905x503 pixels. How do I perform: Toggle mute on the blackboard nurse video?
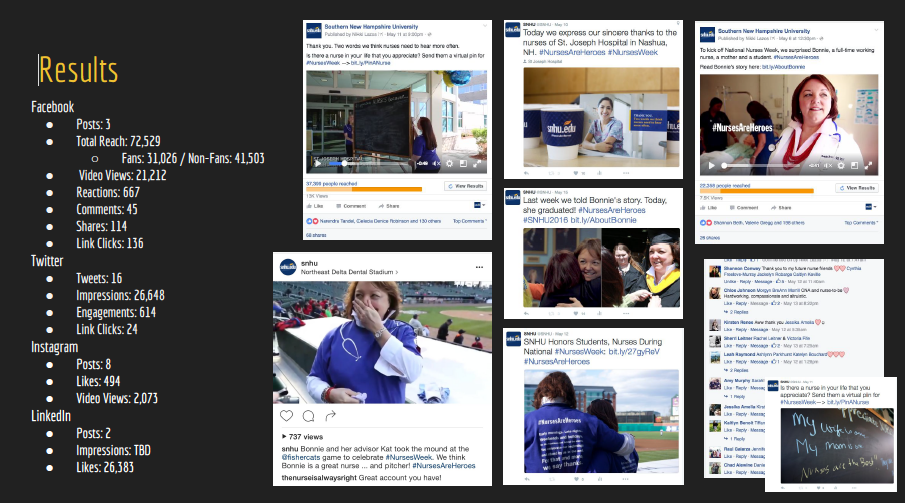click(437, 163)
